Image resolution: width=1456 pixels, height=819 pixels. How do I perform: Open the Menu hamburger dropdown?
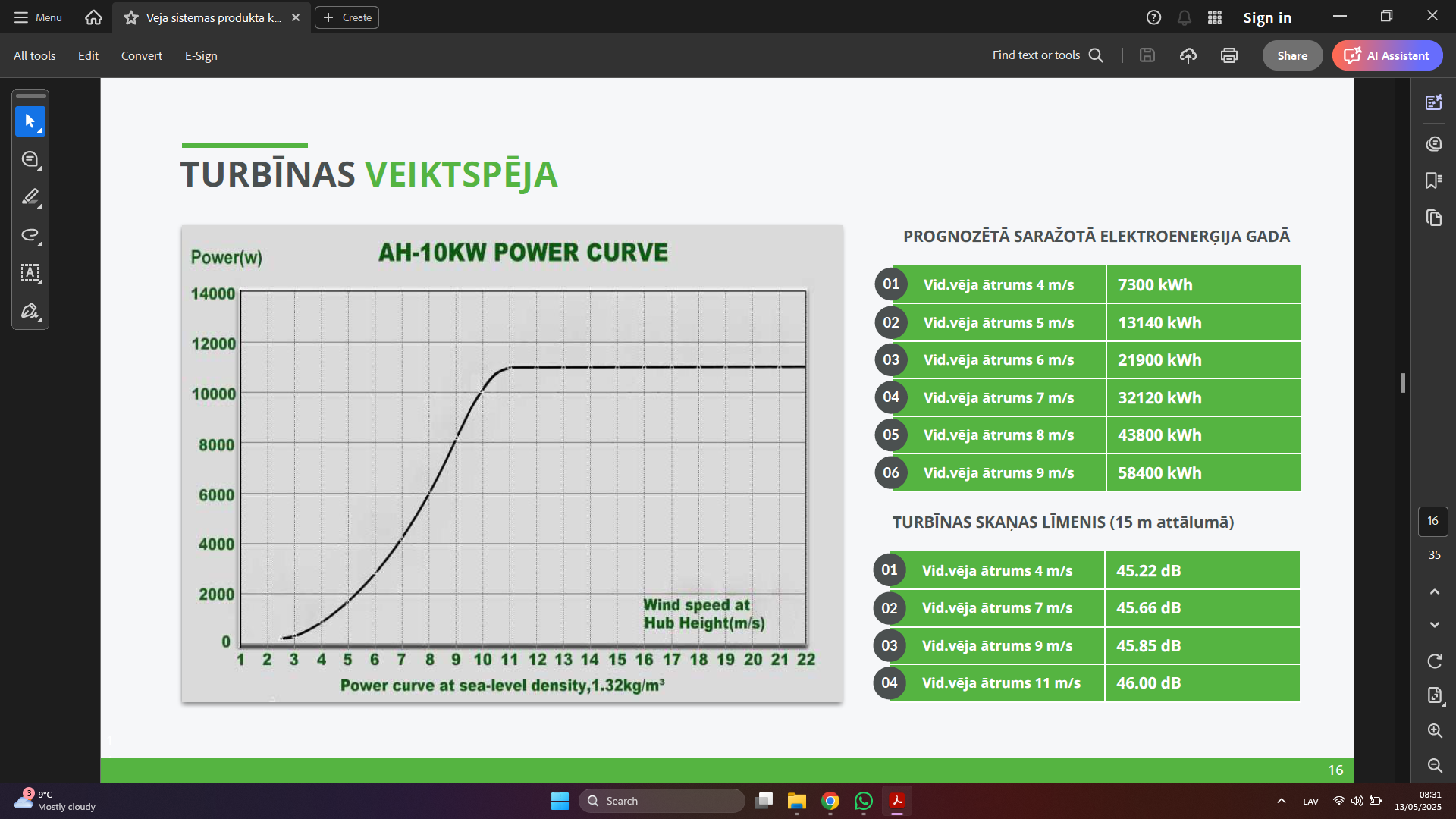38,17
